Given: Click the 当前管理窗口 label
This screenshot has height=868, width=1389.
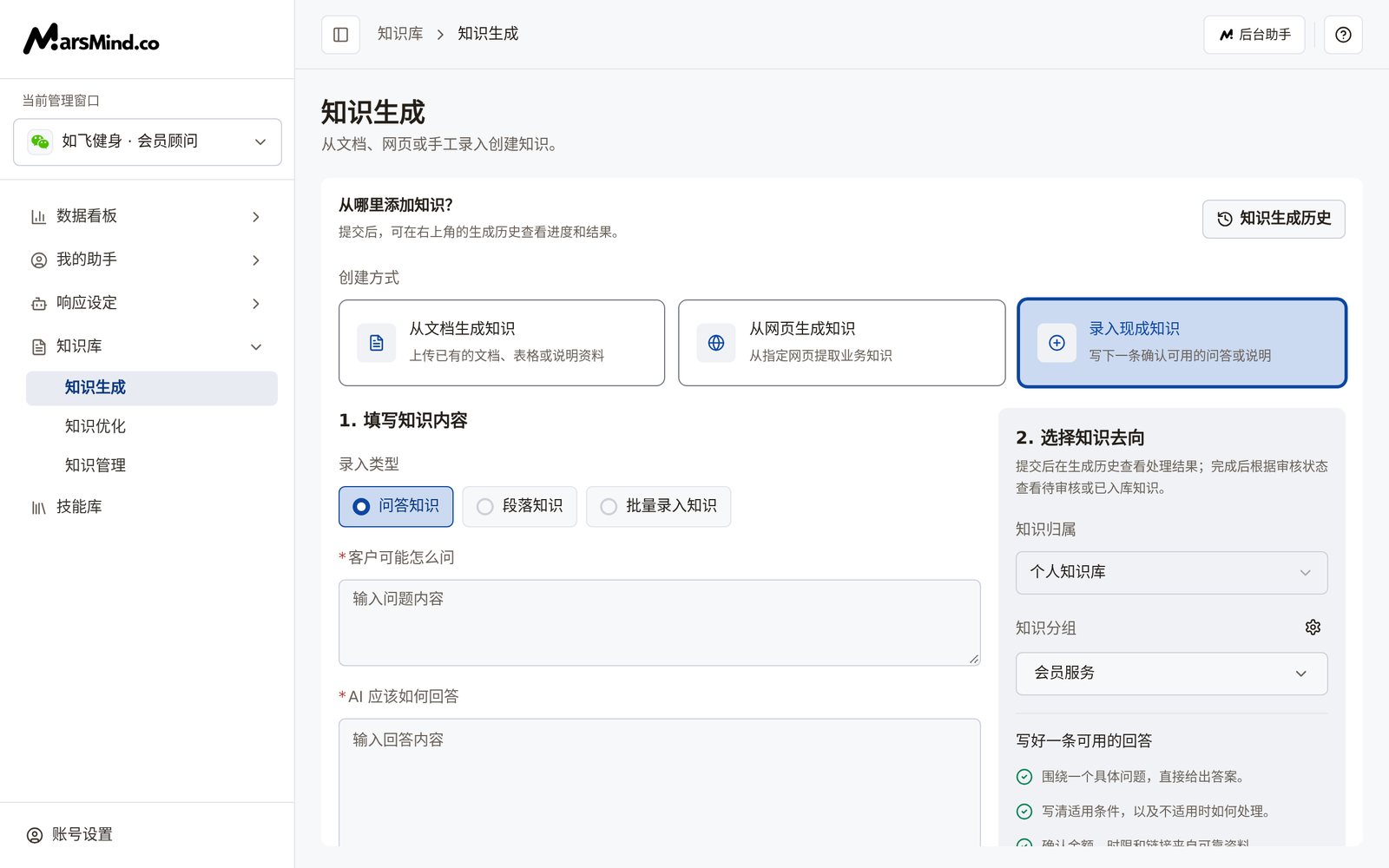Looking at the screenshot, I should point(61,101).
